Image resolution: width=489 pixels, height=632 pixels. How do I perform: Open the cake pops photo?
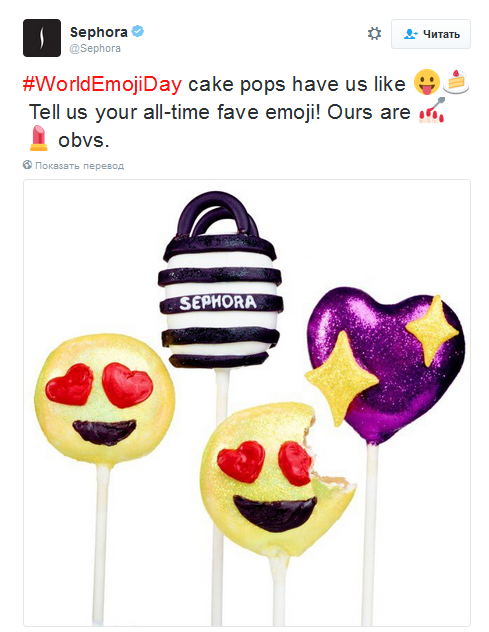pos(247,403)
